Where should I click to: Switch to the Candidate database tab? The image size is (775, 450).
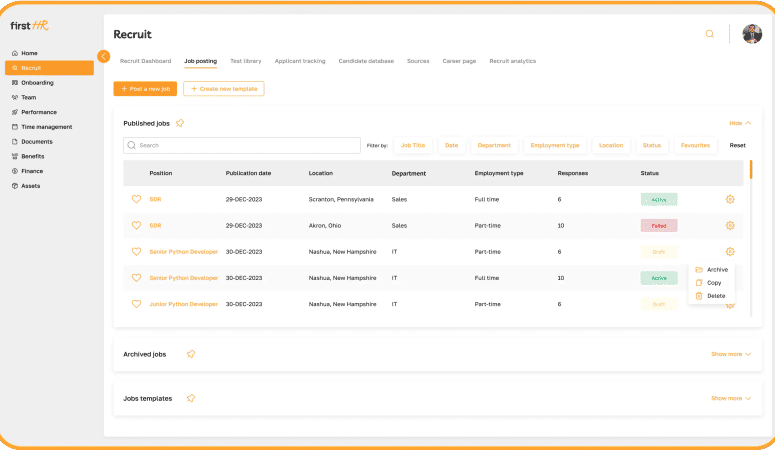366,61
